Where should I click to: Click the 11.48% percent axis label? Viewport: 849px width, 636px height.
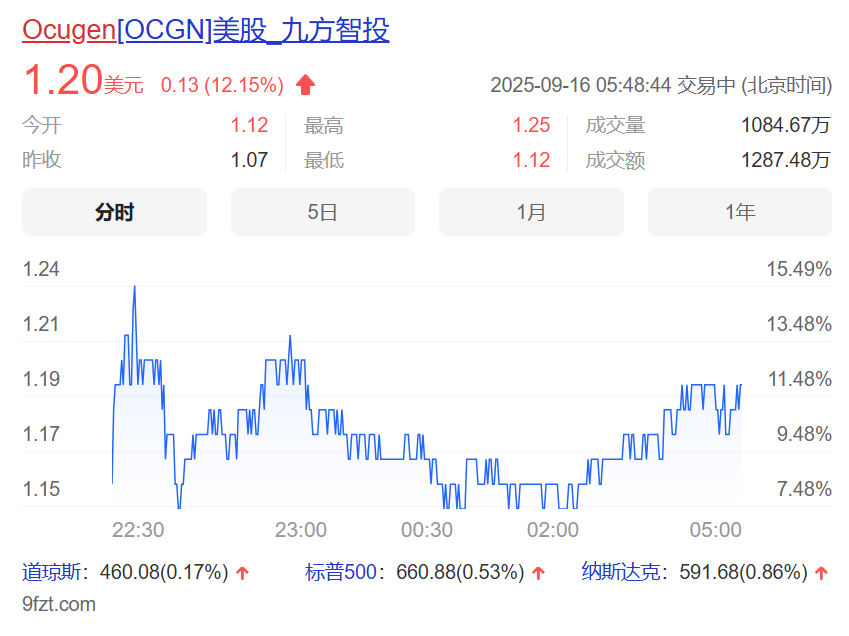click(800, 379)
